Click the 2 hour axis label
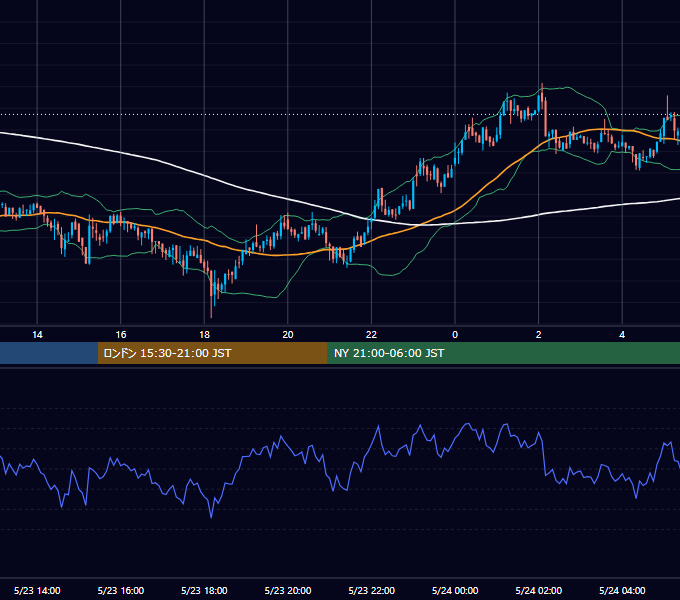 538,335
